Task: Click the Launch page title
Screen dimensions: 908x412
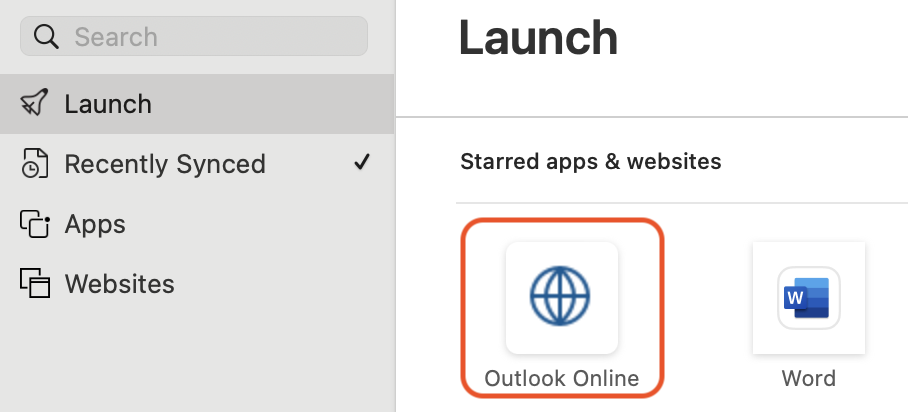Action: (x=539, y=38)
